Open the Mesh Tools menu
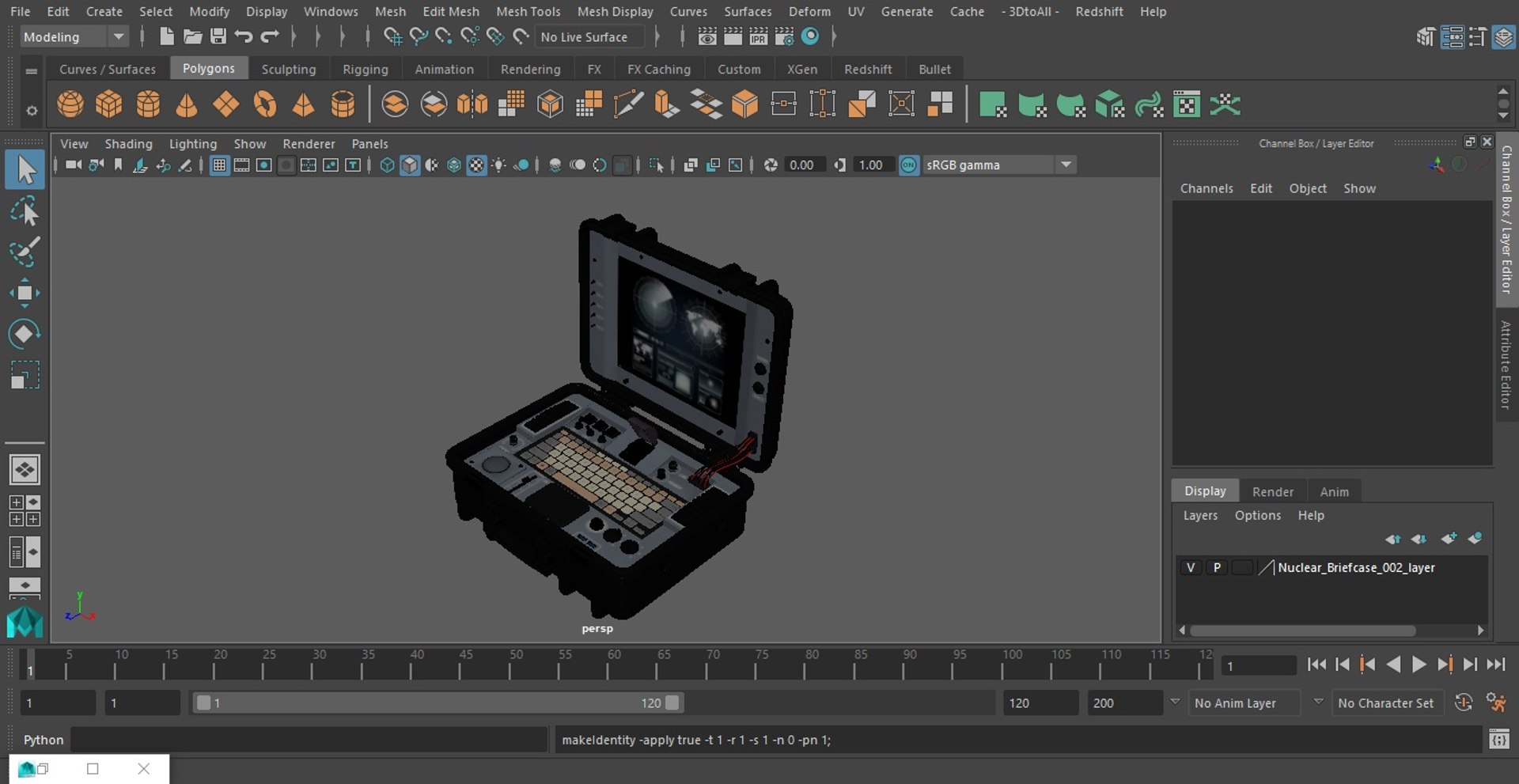 coord(528,11)
